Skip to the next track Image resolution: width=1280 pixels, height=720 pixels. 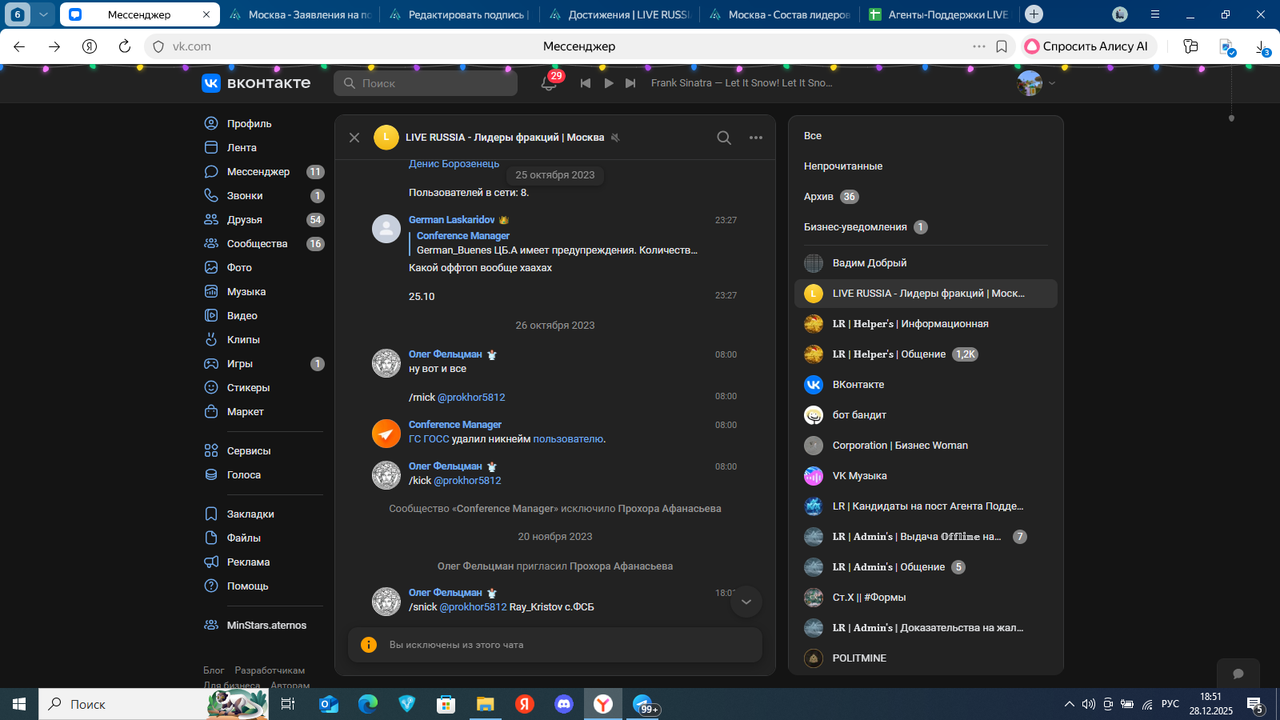630,83
